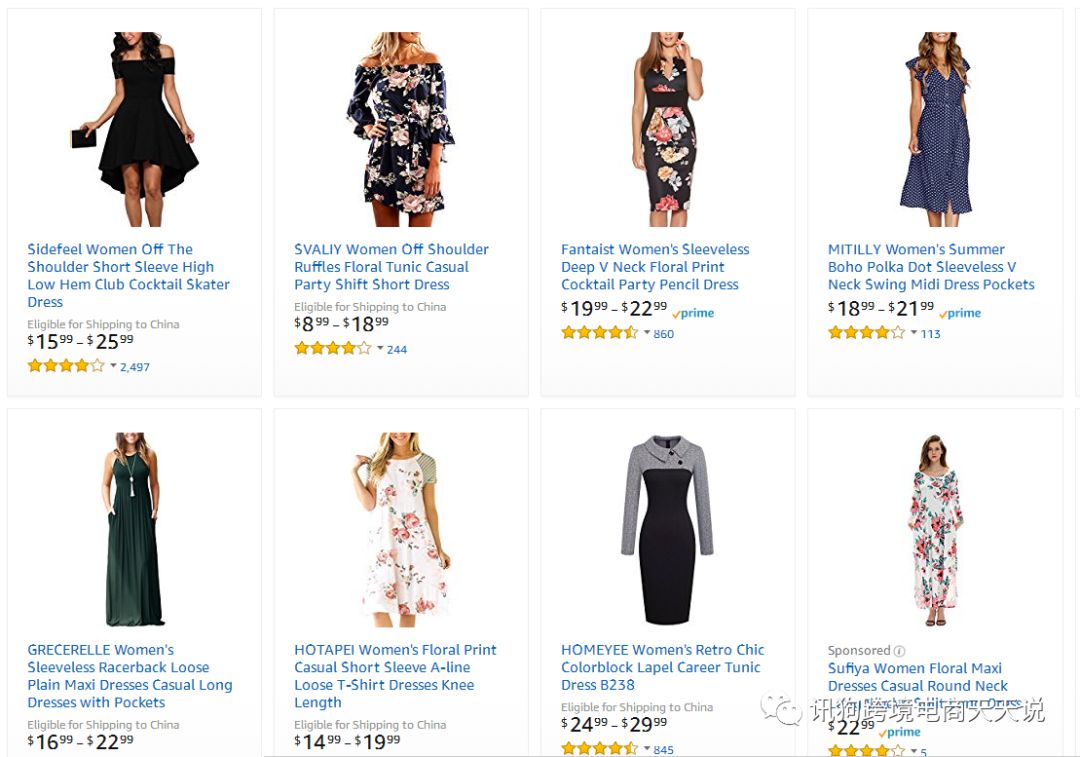This screenshot has width=1080, height=757.
Task: Click the grey colorblock HOMEYEE dress image
Action: click(x=668, y=529)
